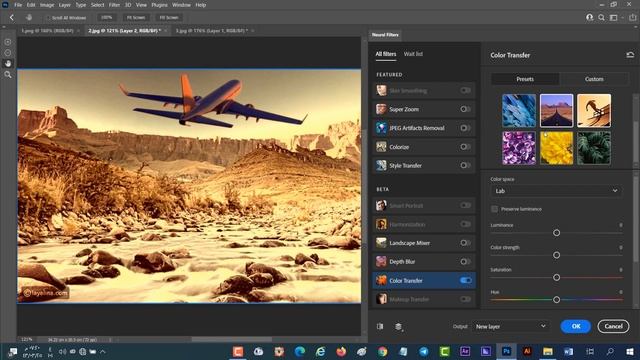Click the Hue slider handle
This screenshot has width=640, height=360.
(x=556, y=300)
